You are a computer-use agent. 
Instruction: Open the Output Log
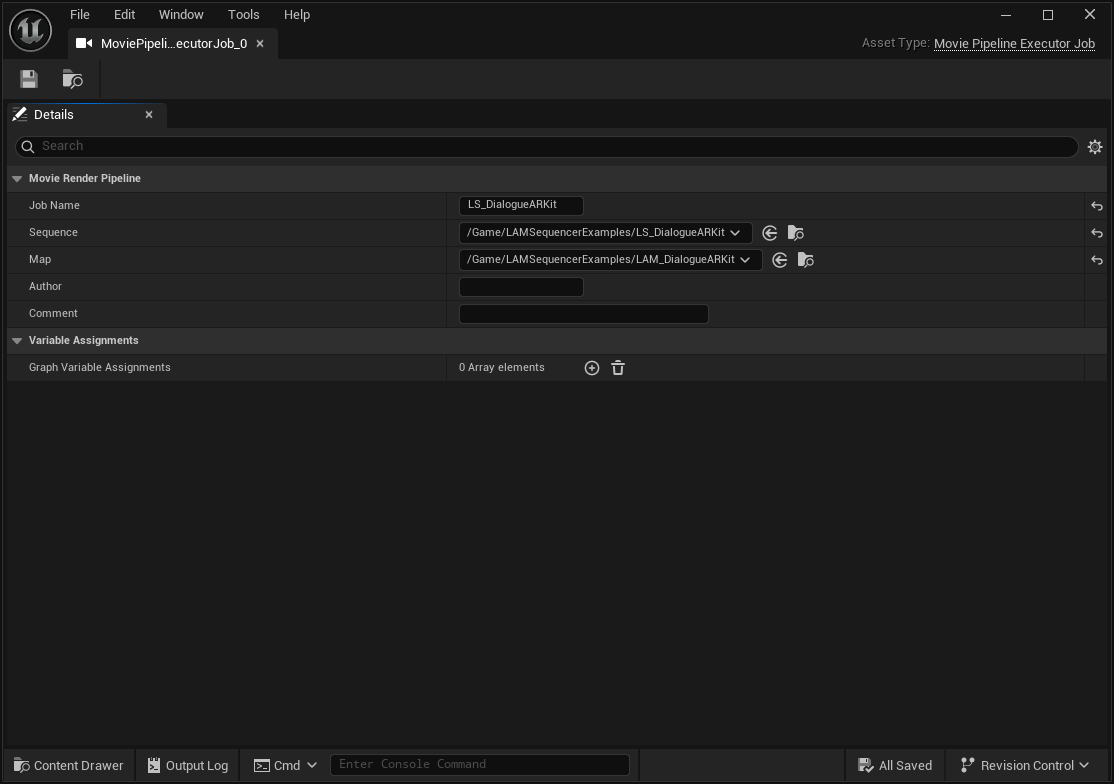pos(188,766)
